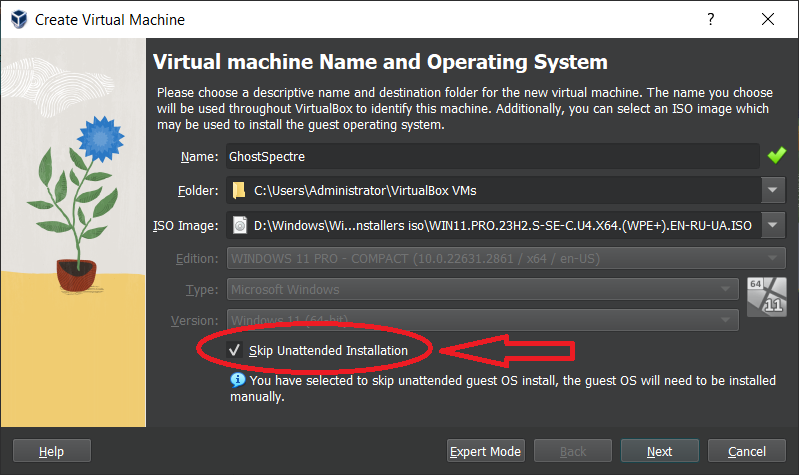Close the Create Virtual Machine dialog
799x475 pixels.
coord(767,19)
